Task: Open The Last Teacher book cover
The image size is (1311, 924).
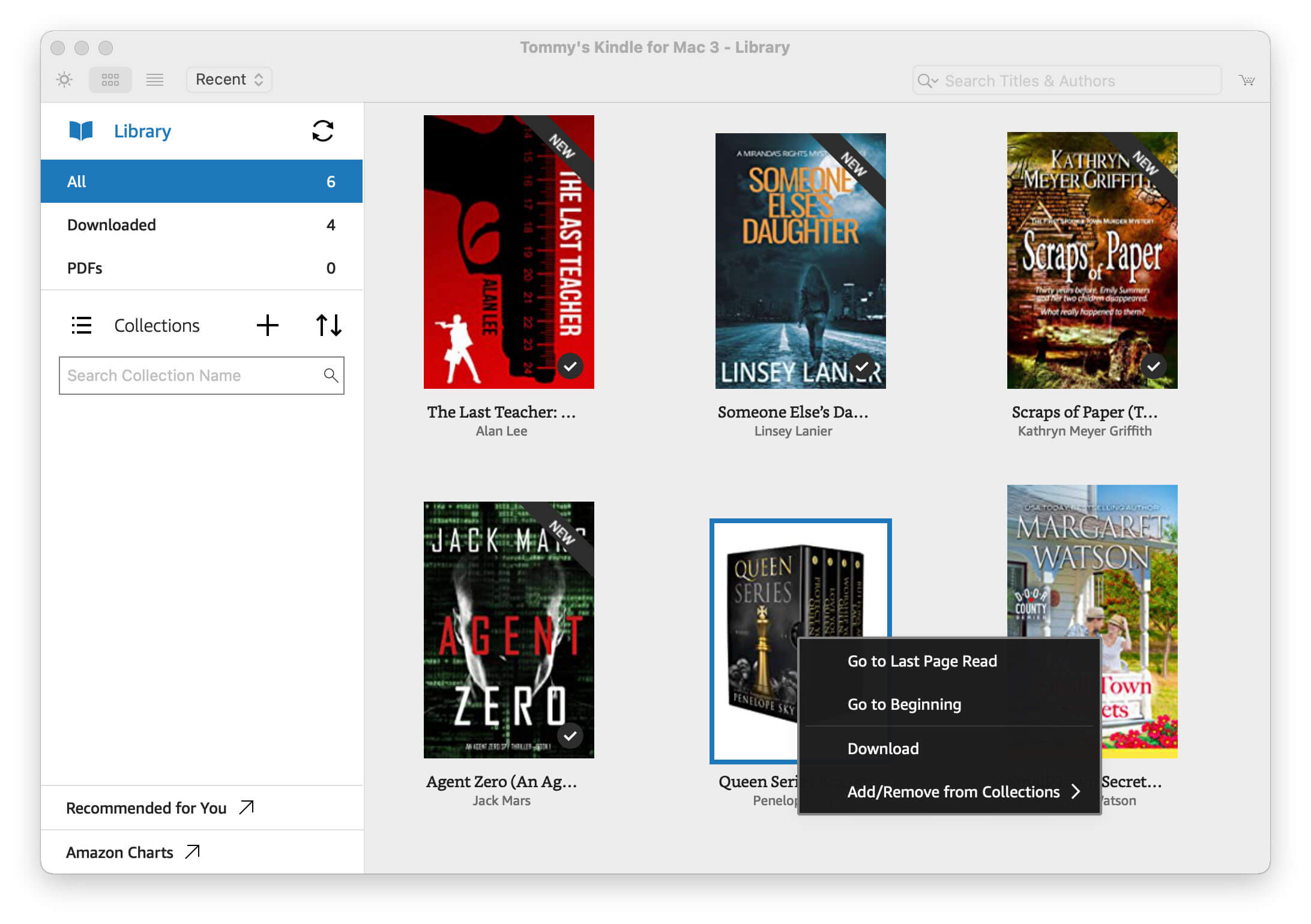Action: [x=508, y=252]
